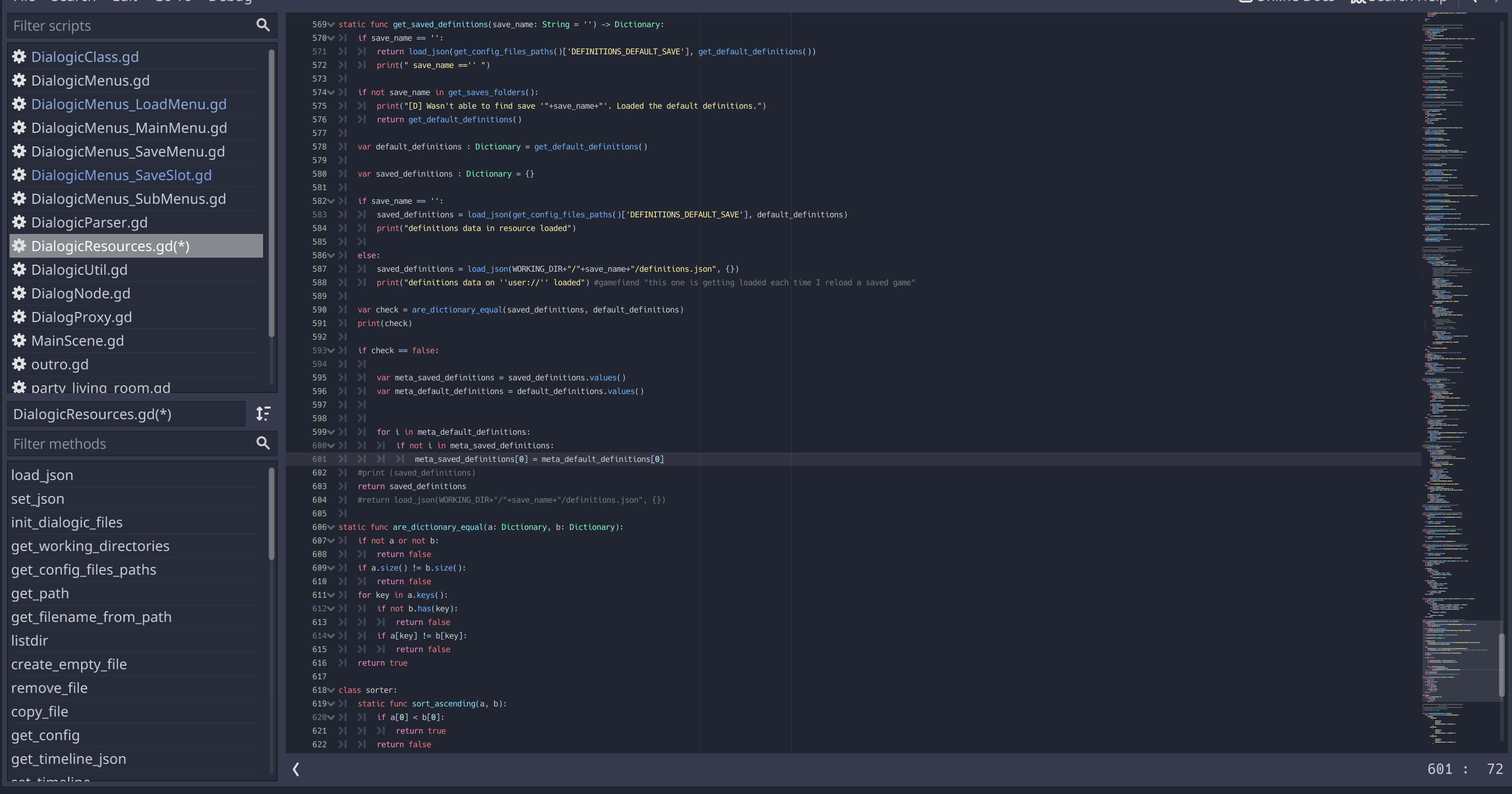1512x794 pixels.
Task: Open Online Docs from the toolbar
Action: 1286,2
